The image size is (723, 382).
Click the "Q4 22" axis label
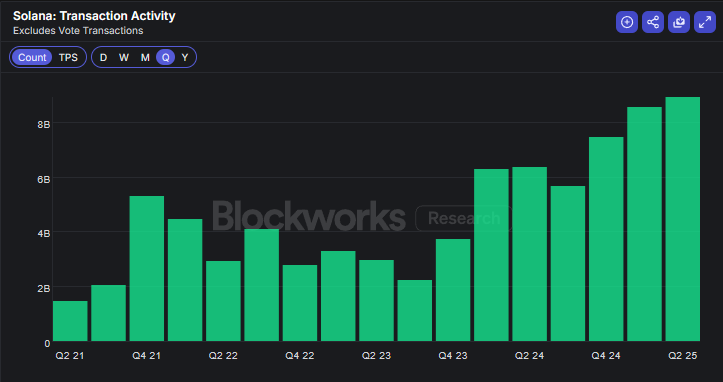300,356
